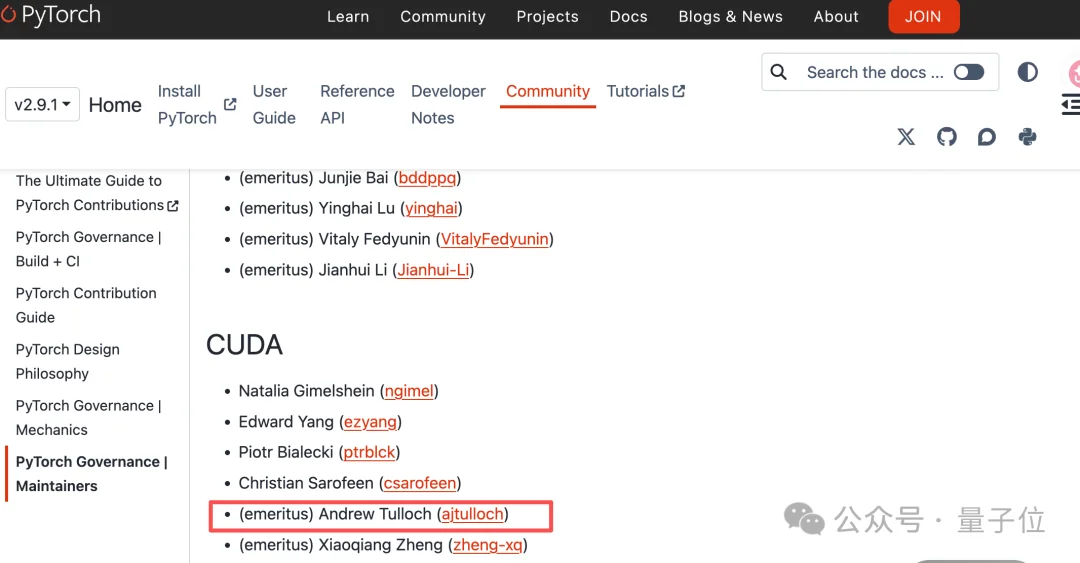Open the ptrblck profile link

tap(369, 452)
